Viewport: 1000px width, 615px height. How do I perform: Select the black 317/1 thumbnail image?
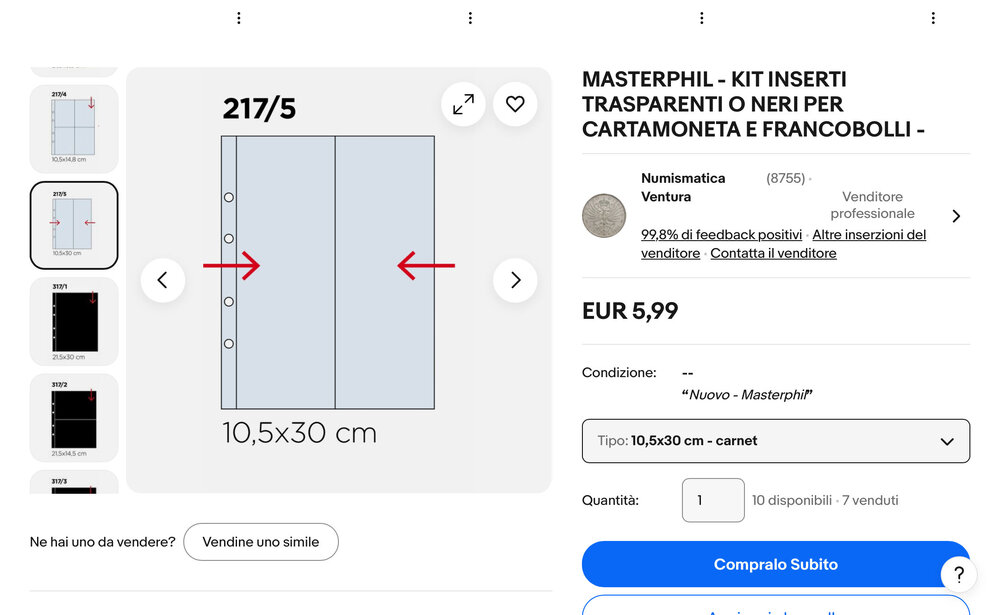[74, 321]
